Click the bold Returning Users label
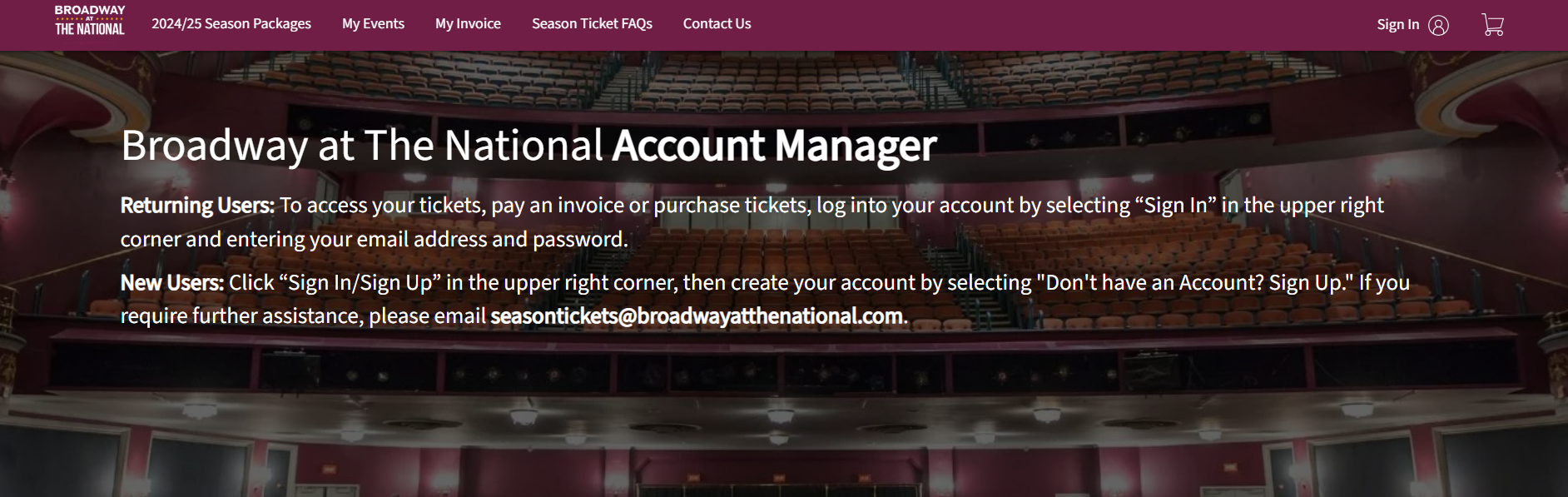The image size is (1568, 497). pos(197,206)
